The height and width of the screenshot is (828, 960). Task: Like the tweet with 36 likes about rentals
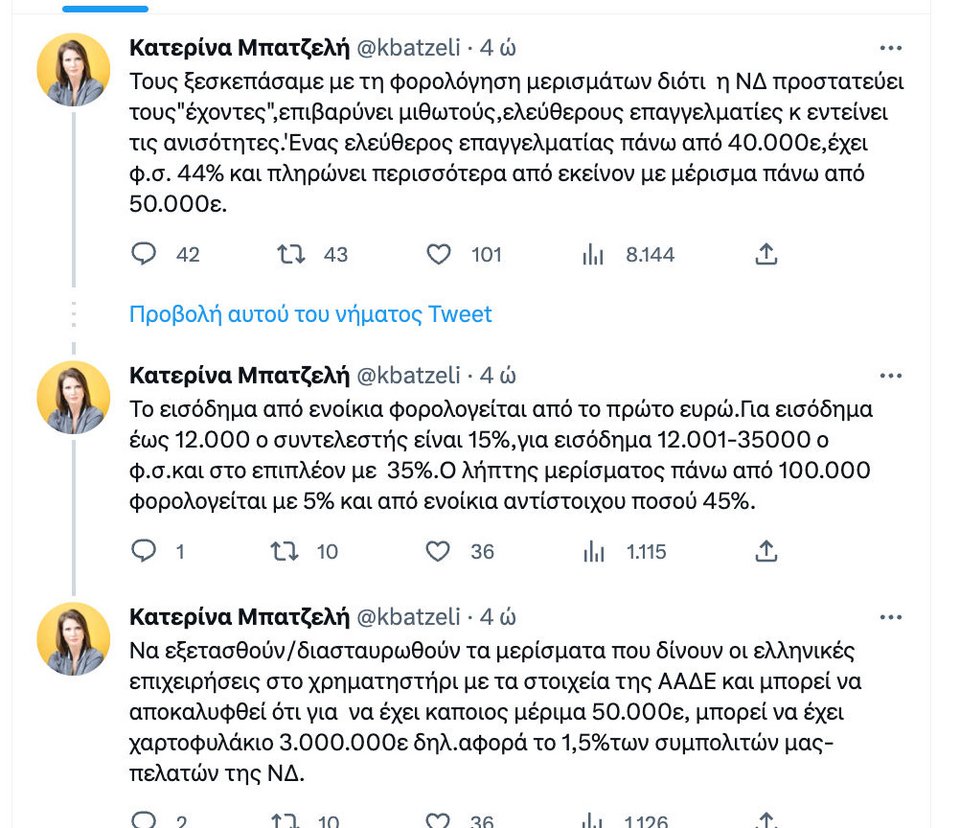coord(439,550)
